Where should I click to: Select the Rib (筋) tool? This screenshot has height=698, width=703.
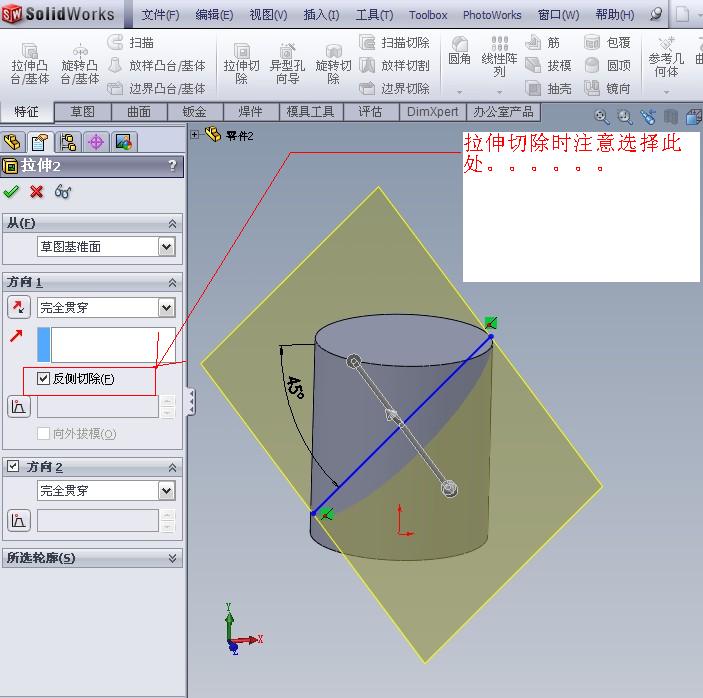pos(542,43)
